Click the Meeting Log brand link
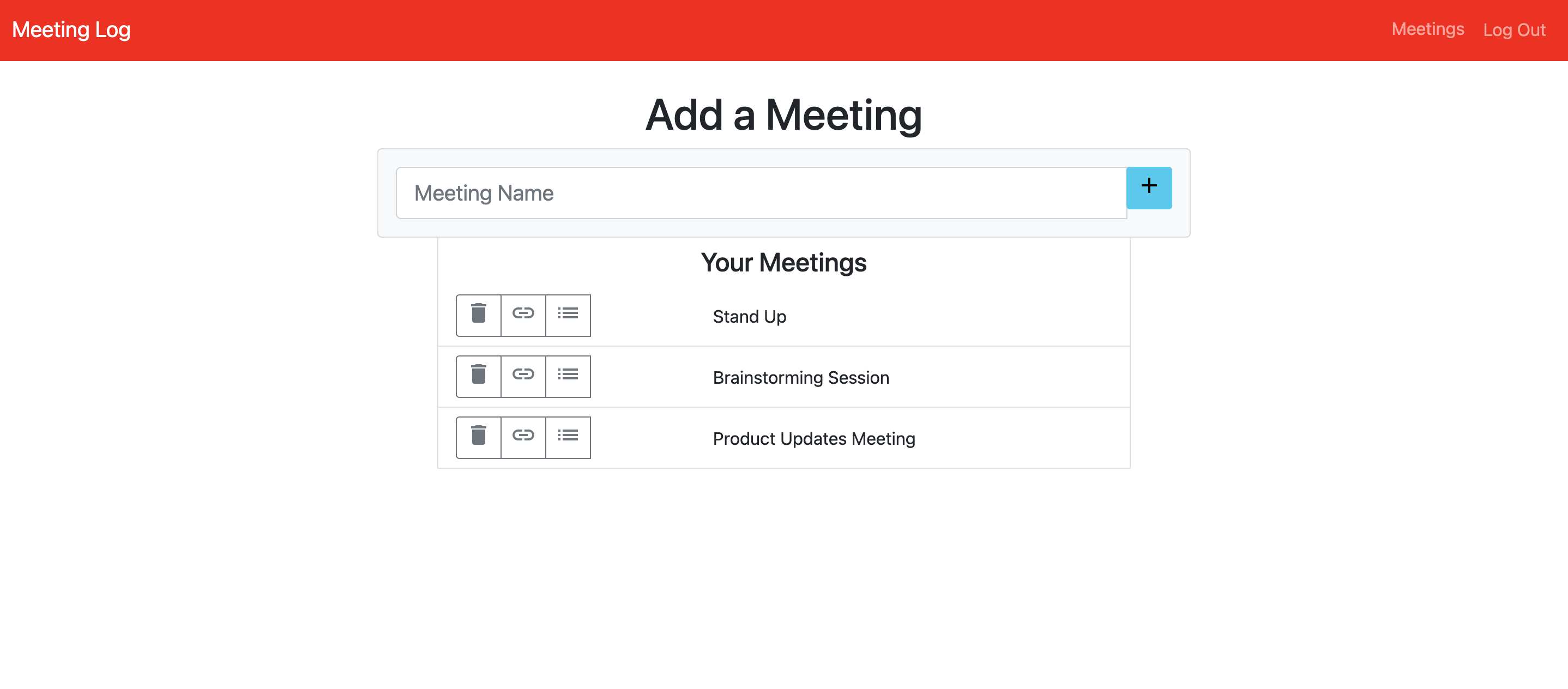This screenshot has width=1568, height=689. click(x=71, y=30)
